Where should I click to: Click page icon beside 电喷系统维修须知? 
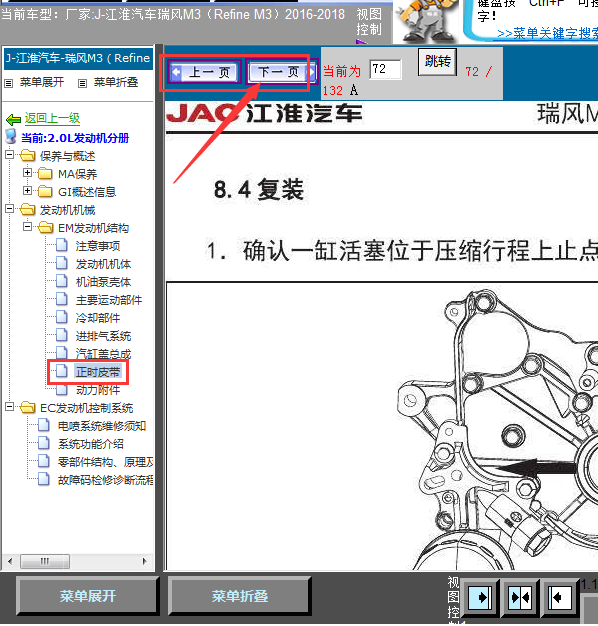click(44, 425)
